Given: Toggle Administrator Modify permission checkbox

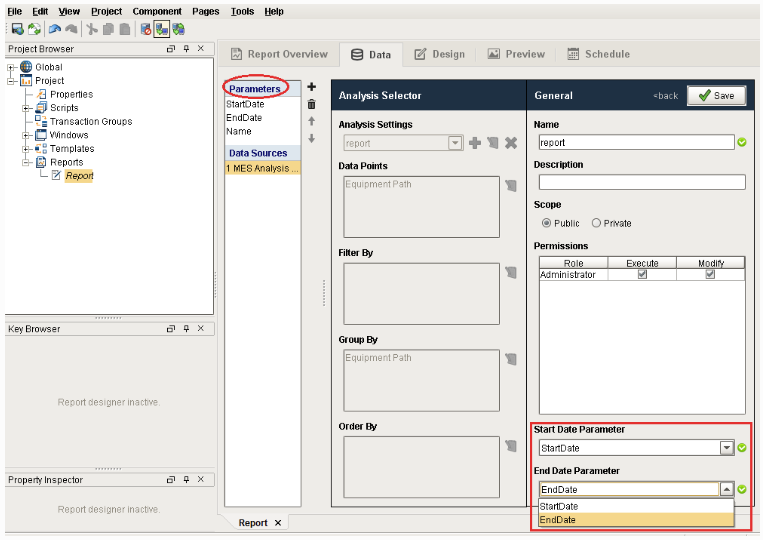Looking at the screenshot, I should 710,275.
